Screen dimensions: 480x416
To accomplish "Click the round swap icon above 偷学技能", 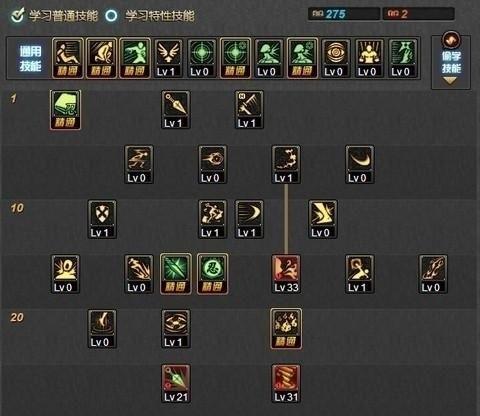I will [451, 40].
